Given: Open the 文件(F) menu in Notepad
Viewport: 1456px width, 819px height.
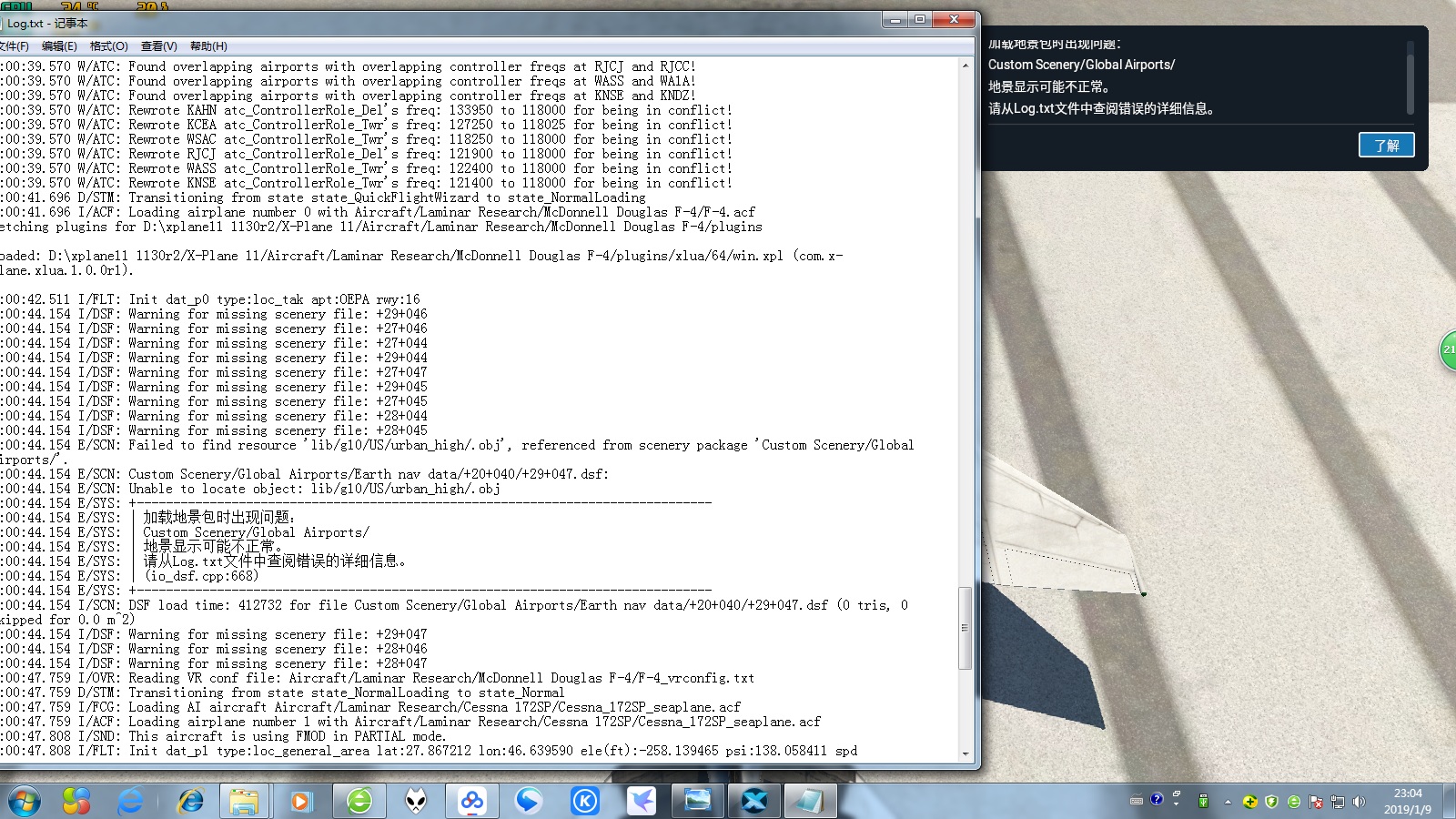Looking at the screenshot, I should click(x=14, y=46).
